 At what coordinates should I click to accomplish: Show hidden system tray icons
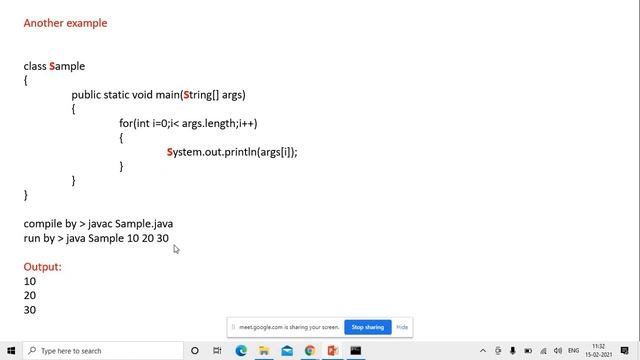pyautogui.click(x=483, y=351)
